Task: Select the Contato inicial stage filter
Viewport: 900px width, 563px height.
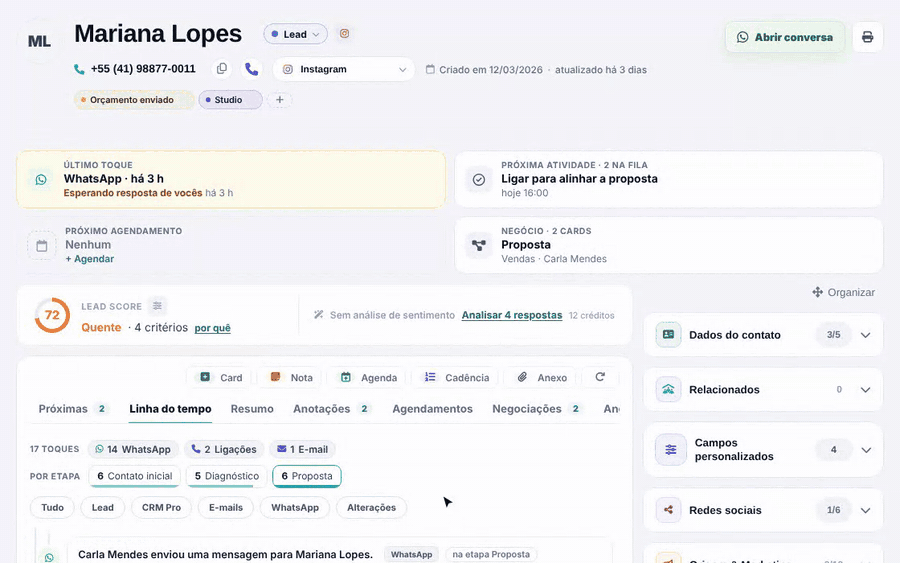Action: 135,476
